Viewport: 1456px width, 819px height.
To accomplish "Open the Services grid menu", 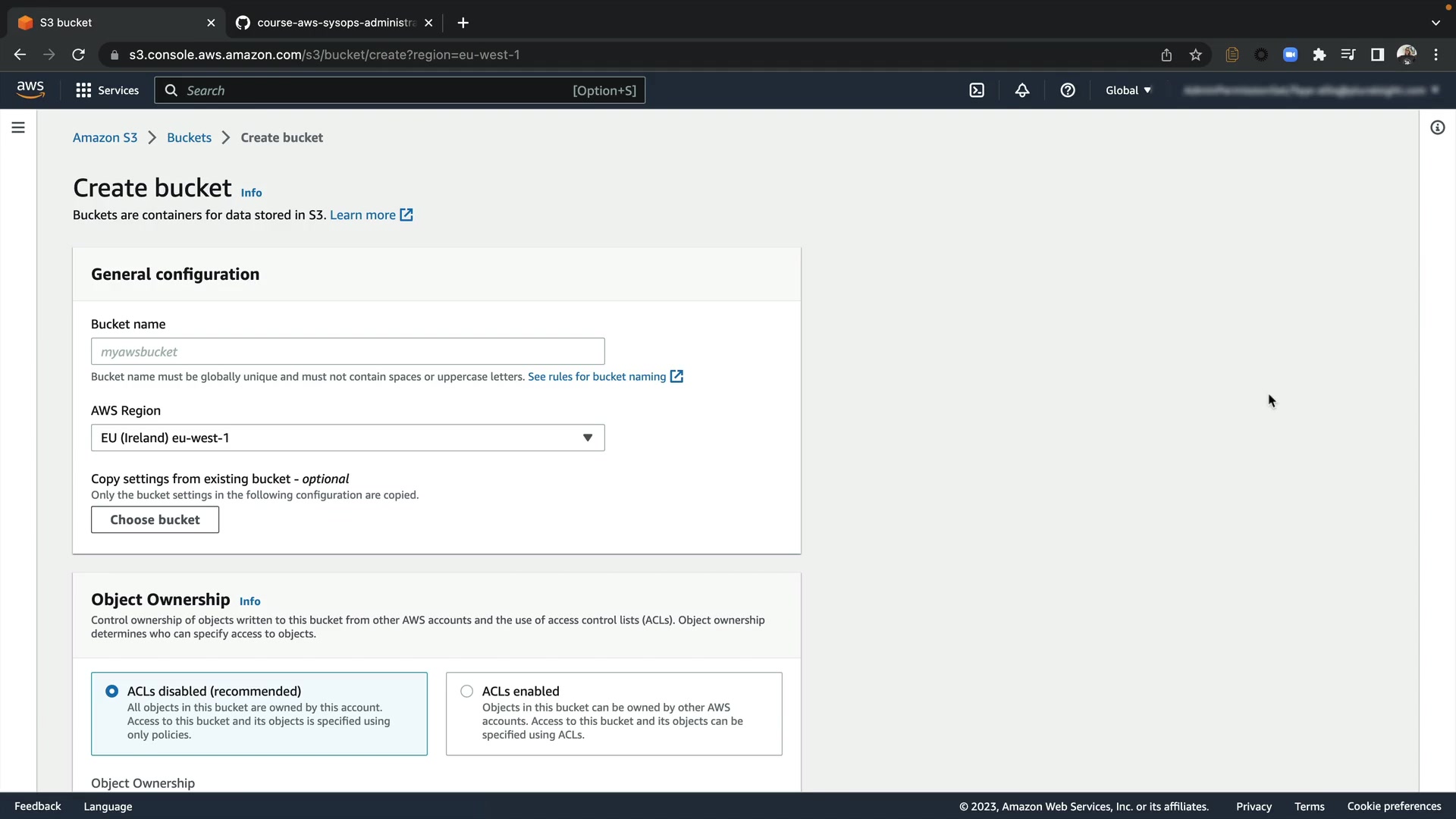I will tap(107, 90).
